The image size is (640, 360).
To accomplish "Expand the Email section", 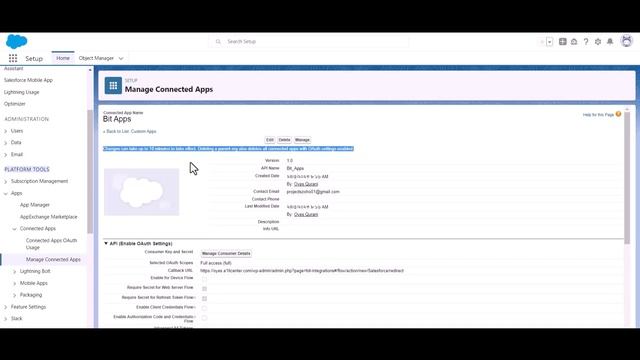I will [6, 155].
